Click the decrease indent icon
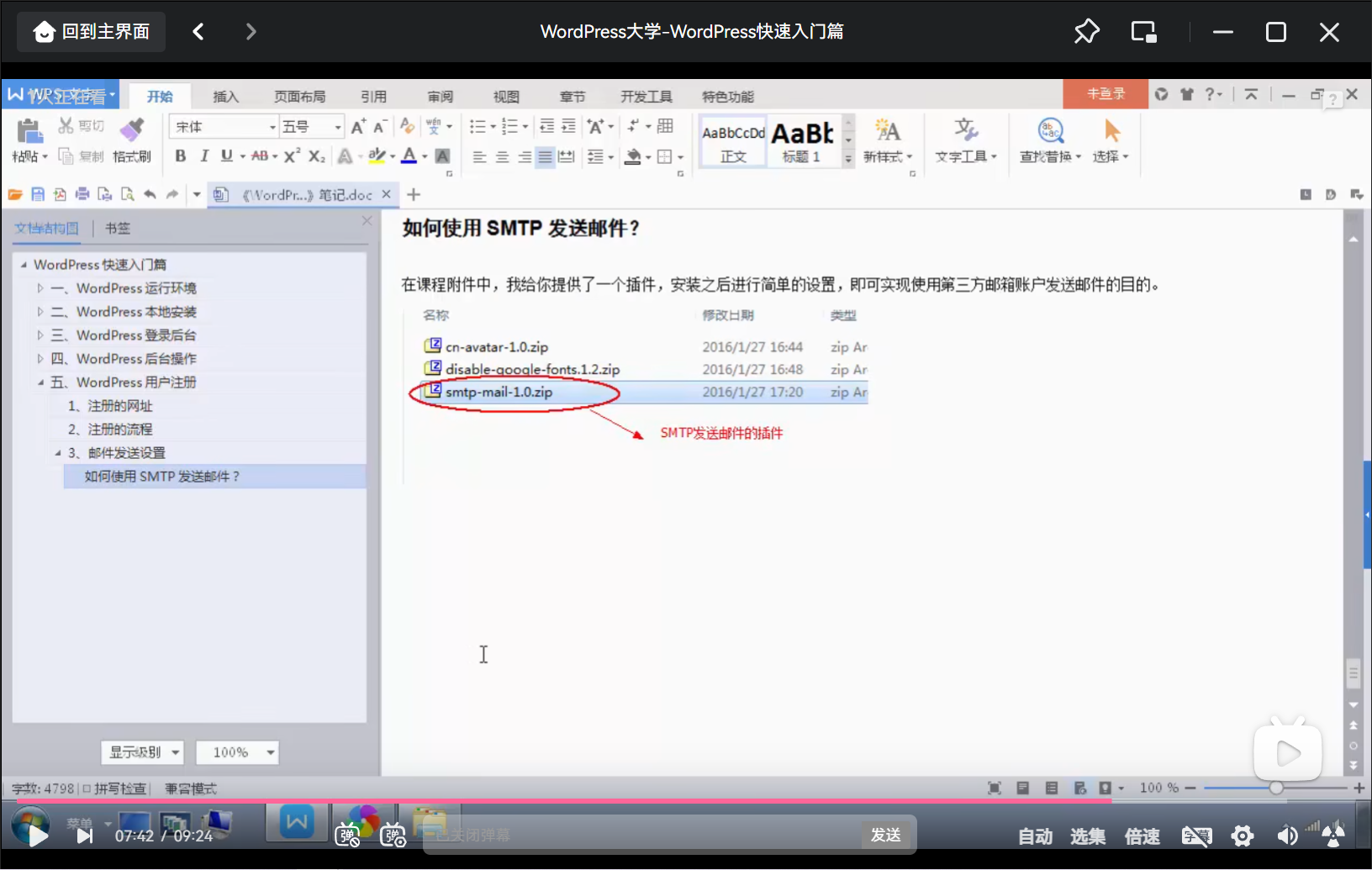 [x=546, y=126]
